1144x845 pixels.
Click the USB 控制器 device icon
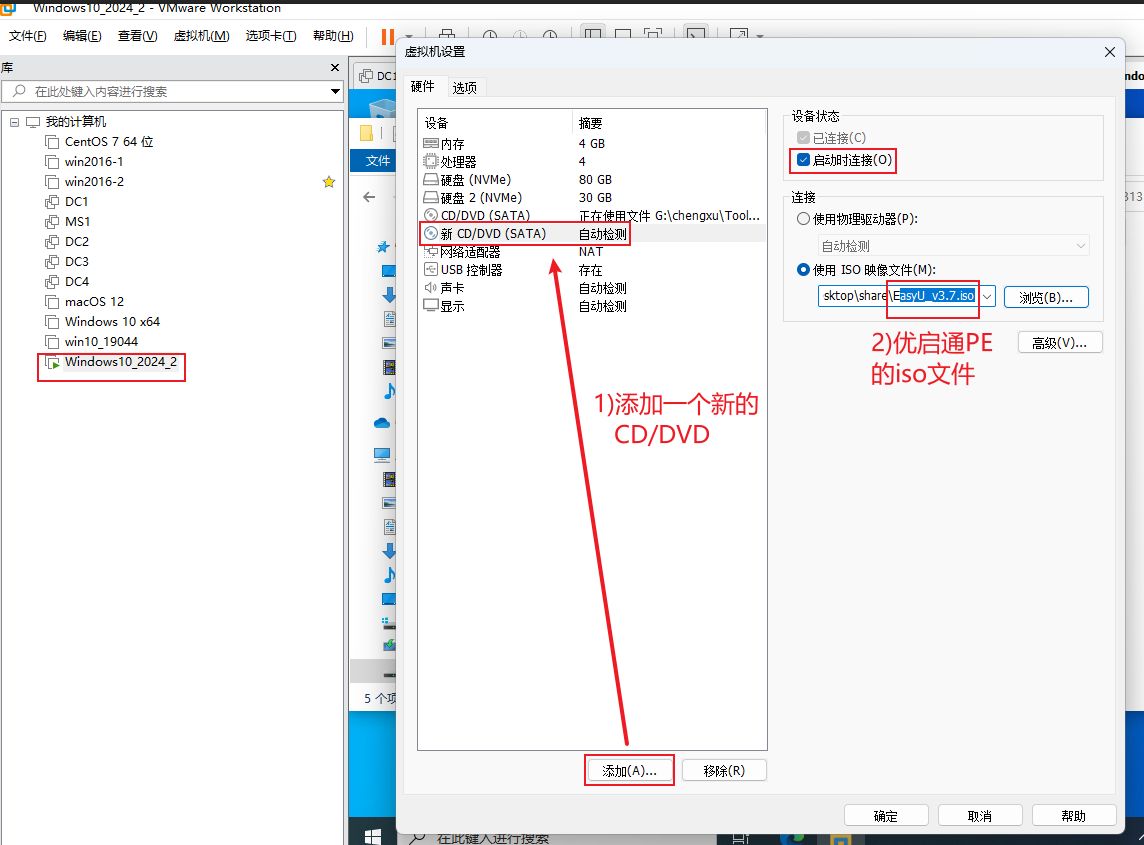pos(431,270)
